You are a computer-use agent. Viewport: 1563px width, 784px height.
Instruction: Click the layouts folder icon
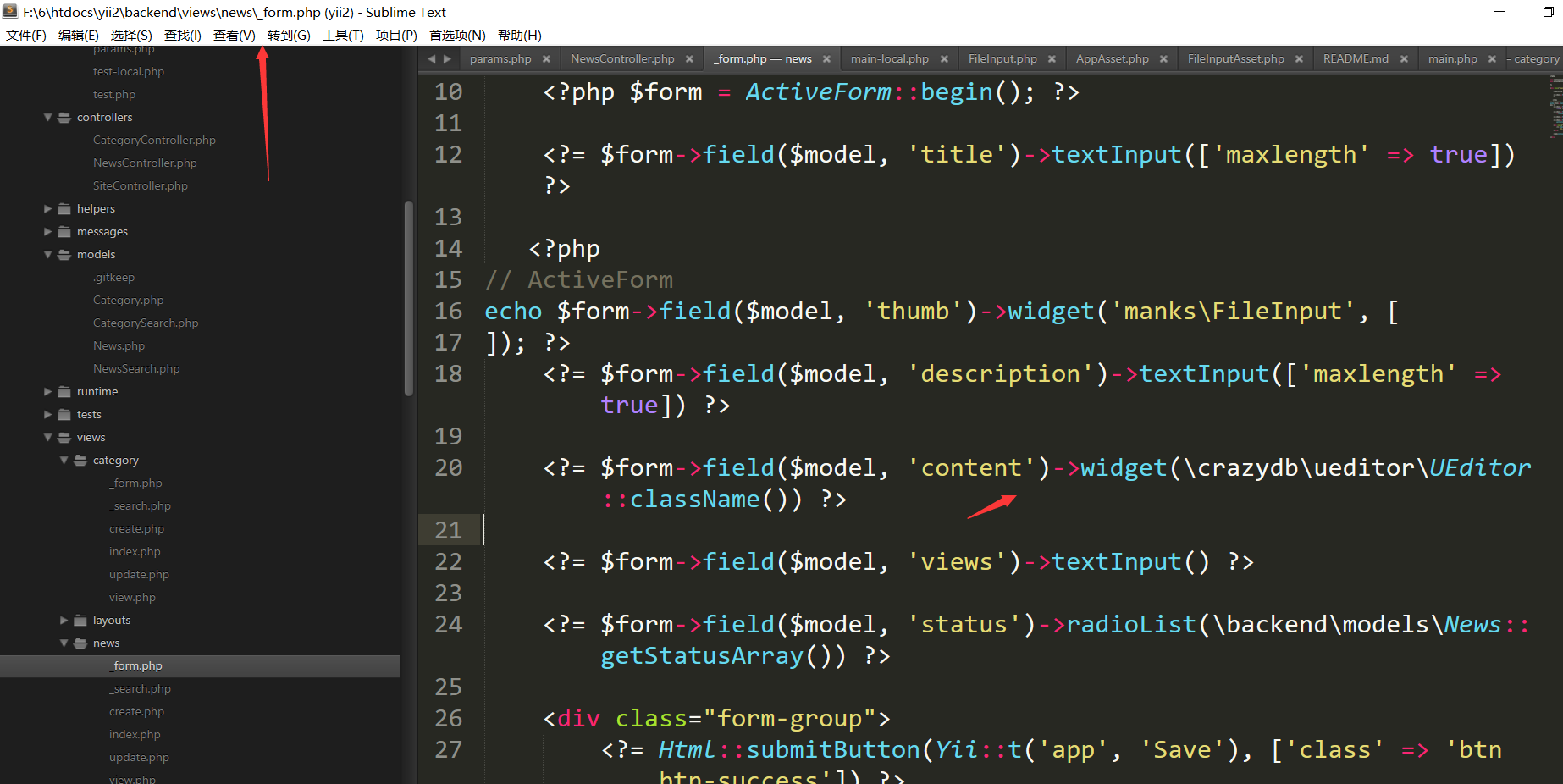pos(80,621)
